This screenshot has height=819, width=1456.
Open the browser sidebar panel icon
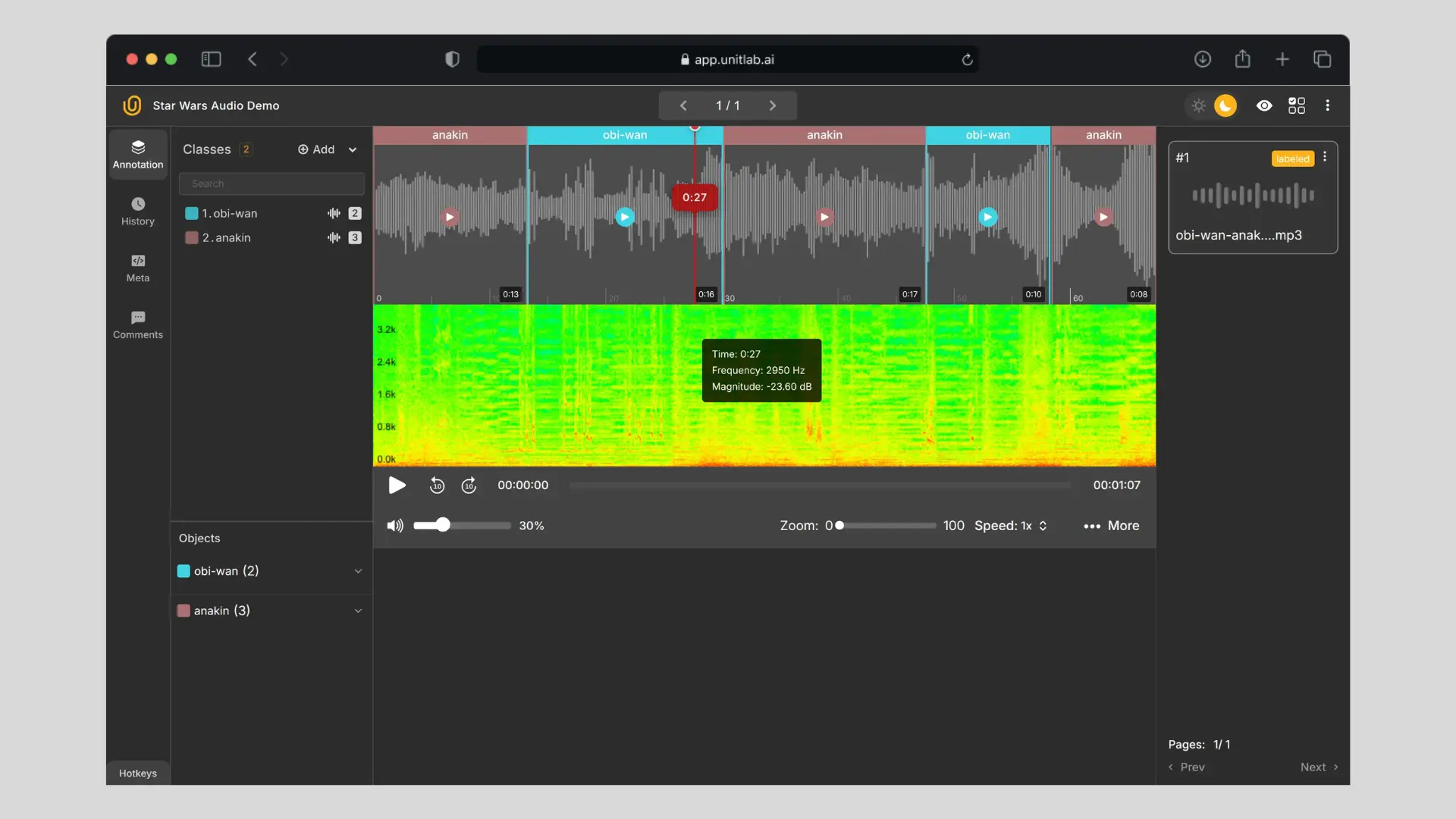click(211, 59)
